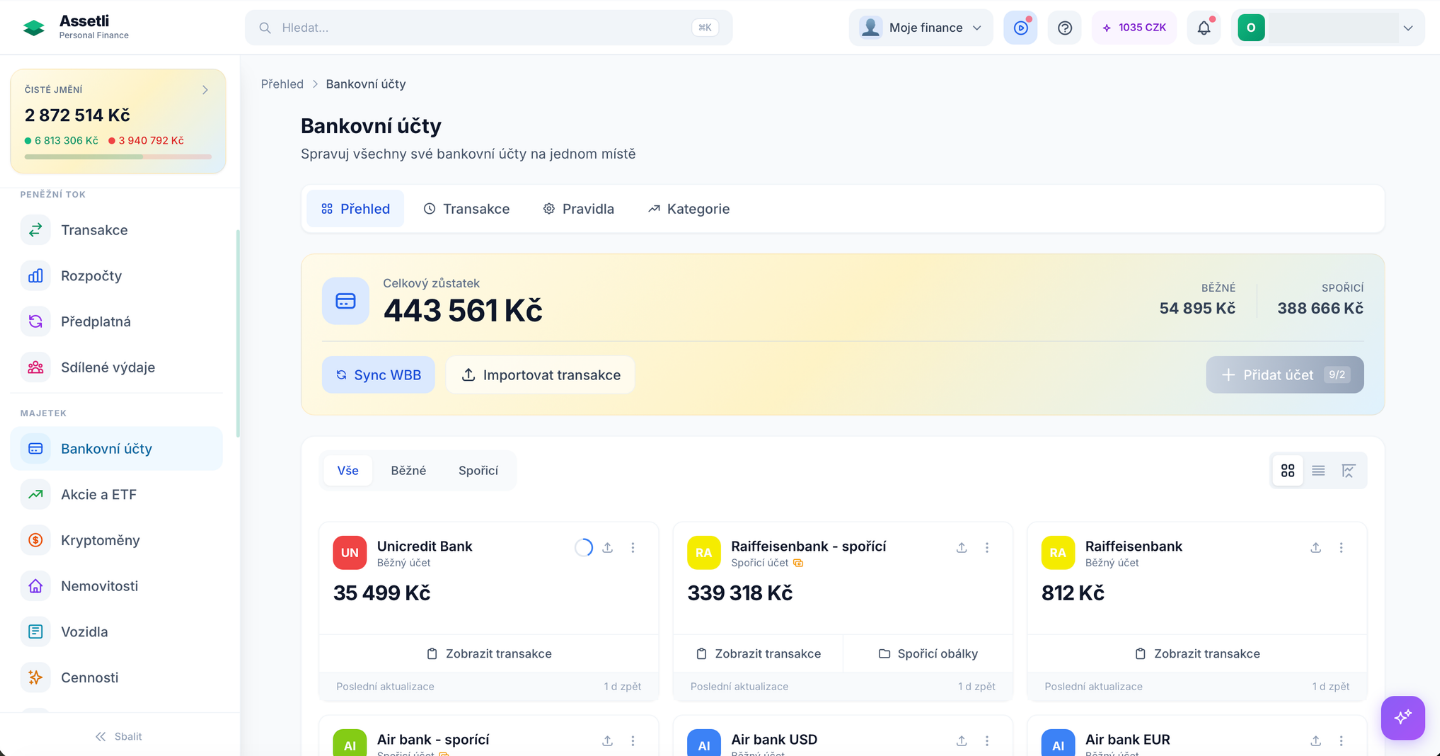This screenshot has width=1440, height=756.
Task: Switch to the Pravidla tab
Action: [578, 209]
